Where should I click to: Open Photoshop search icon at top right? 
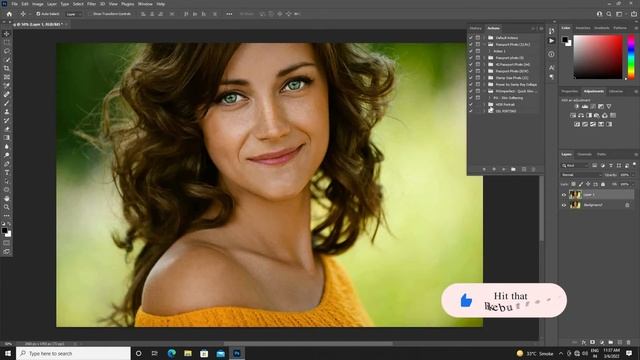609,14
